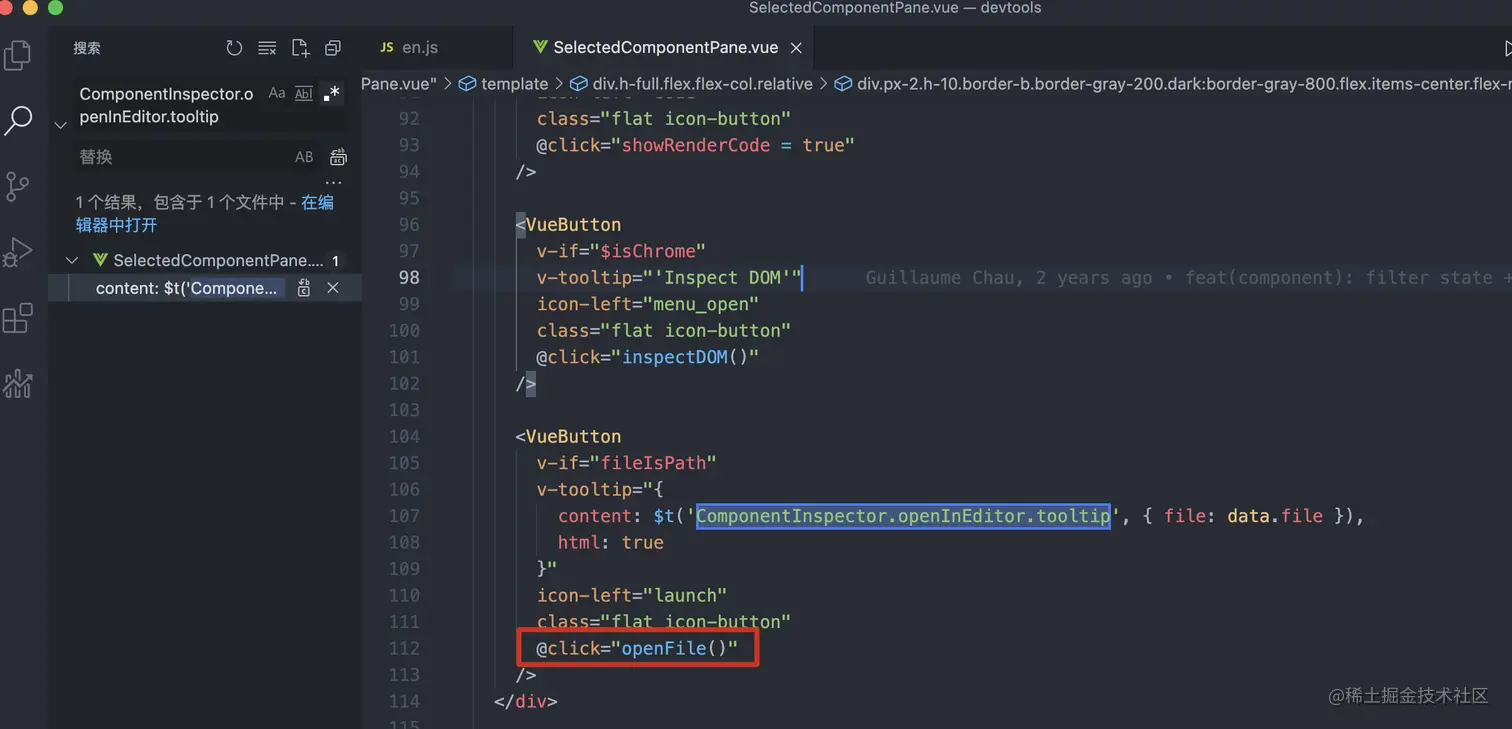
Task: Click the 搜索 panel title
Action: [87, 48]
